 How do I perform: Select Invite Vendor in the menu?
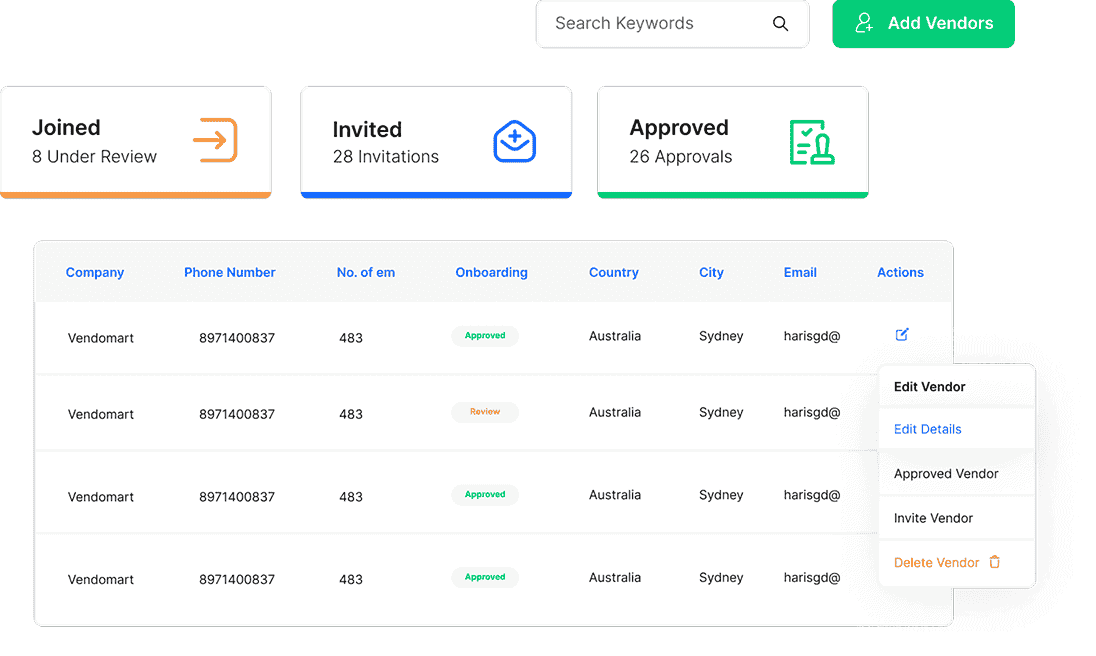point(933,518)
